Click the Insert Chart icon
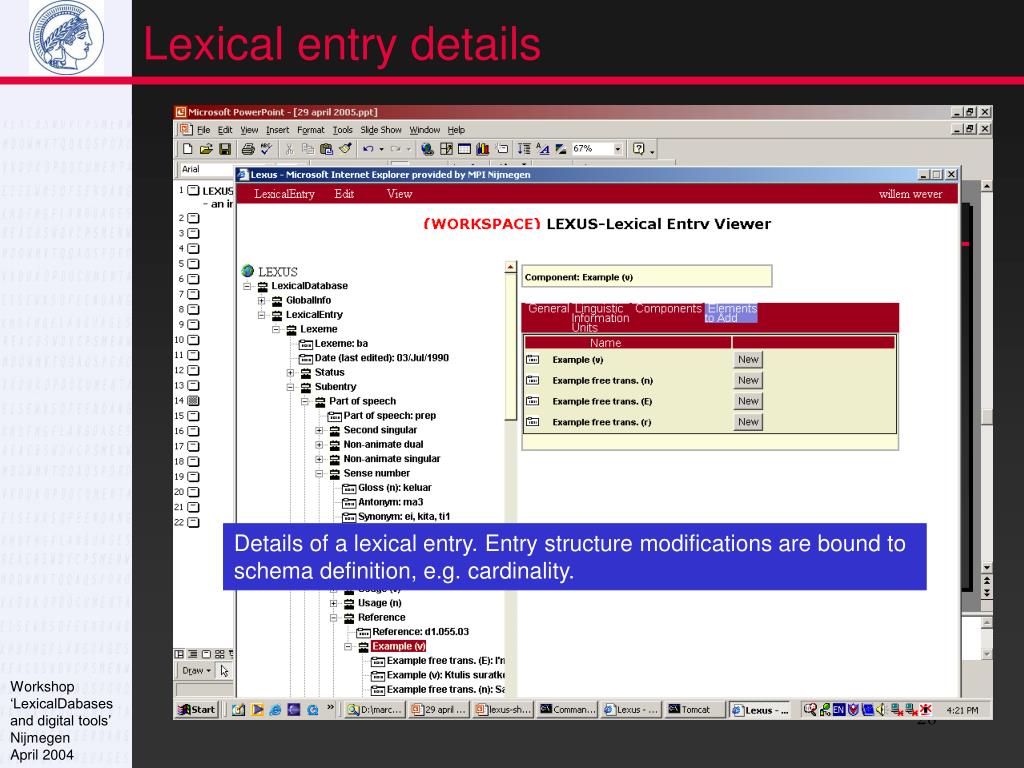Image resolution: width=1024 pixels, height=768 pixels. [483, 150]
